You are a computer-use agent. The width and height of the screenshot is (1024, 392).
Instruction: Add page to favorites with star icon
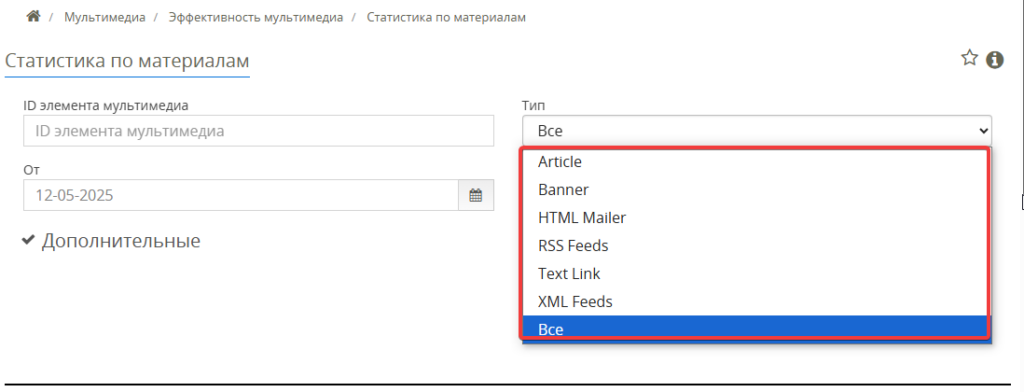(969, 58)
